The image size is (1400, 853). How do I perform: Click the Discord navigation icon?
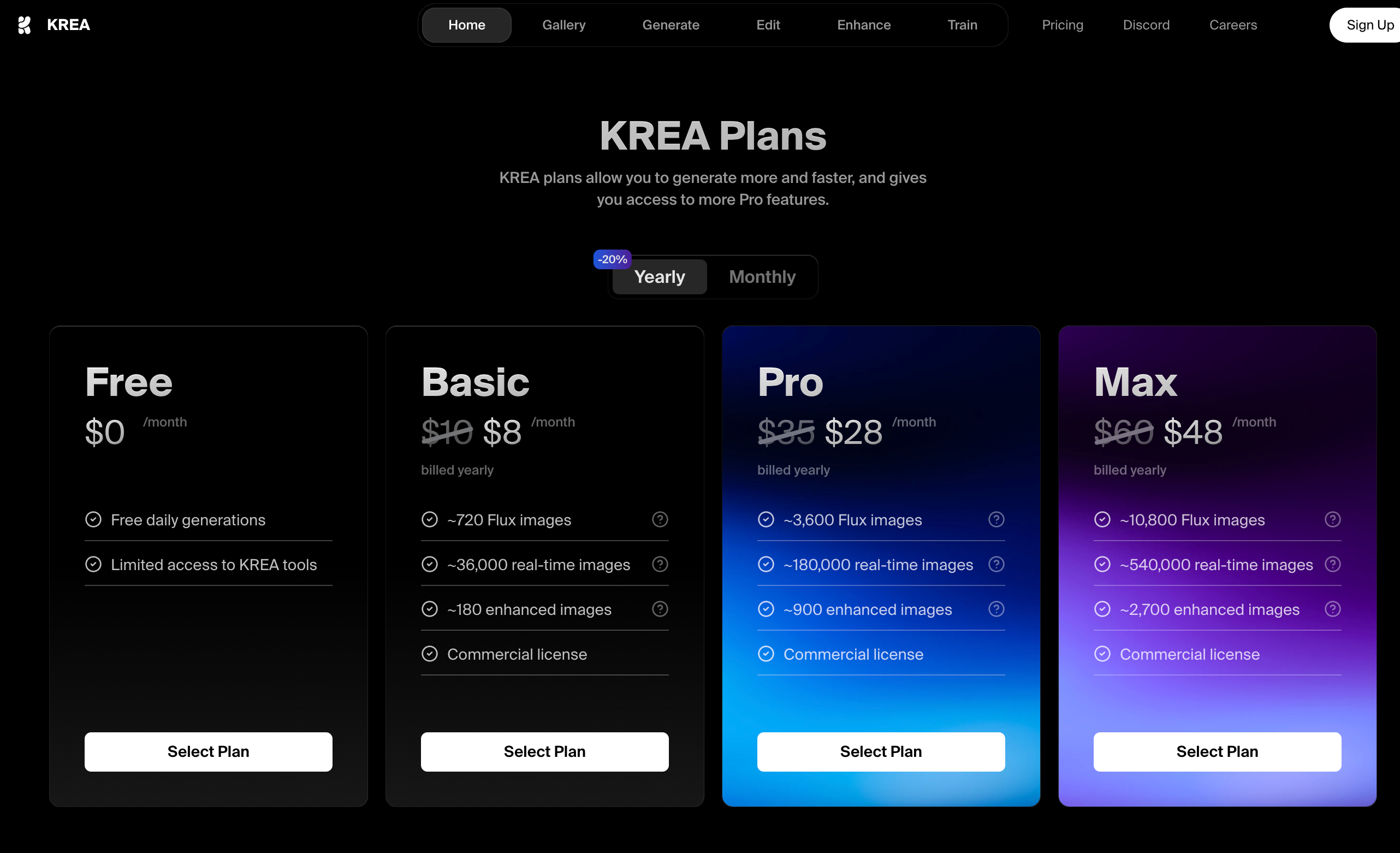point(1146,25)
